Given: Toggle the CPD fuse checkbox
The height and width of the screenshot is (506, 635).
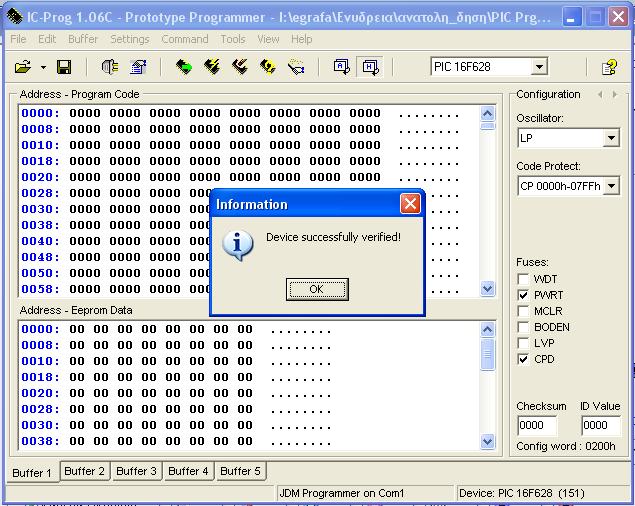Looking at the screenshot, I should [523, 359].
